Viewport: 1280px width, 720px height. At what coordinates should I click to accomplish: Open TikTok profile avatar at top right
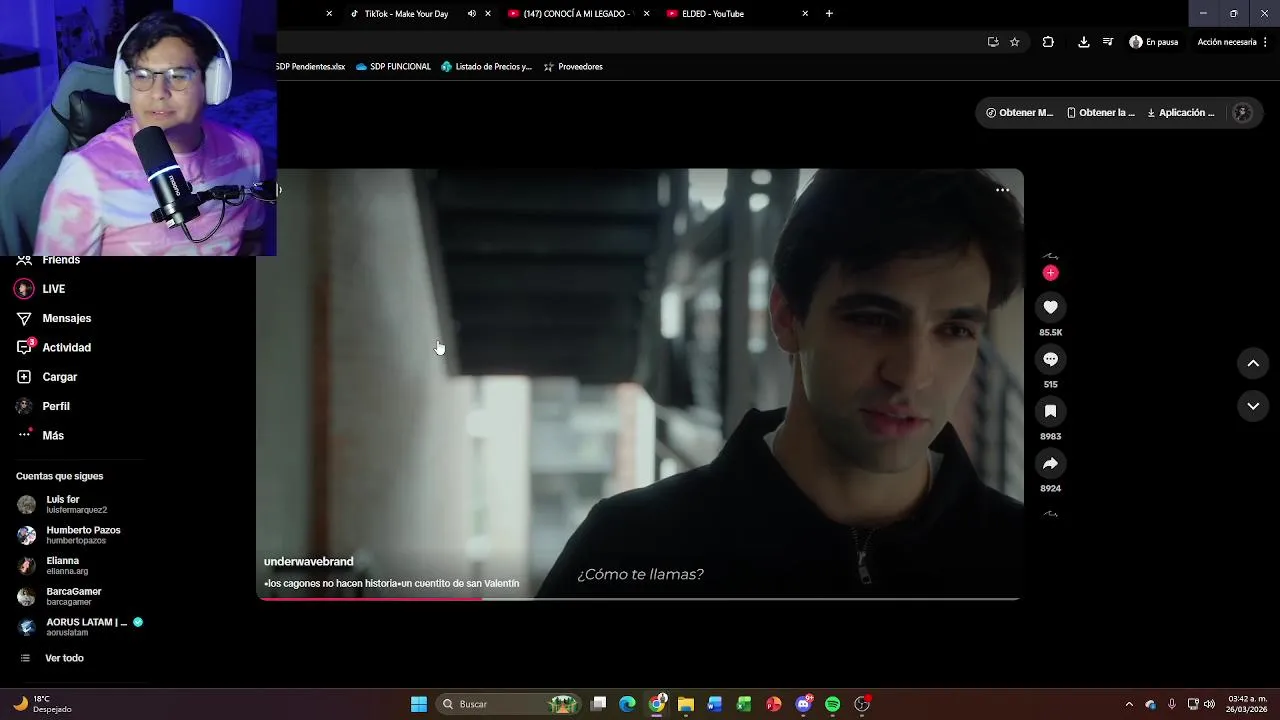coord(1243,113)
